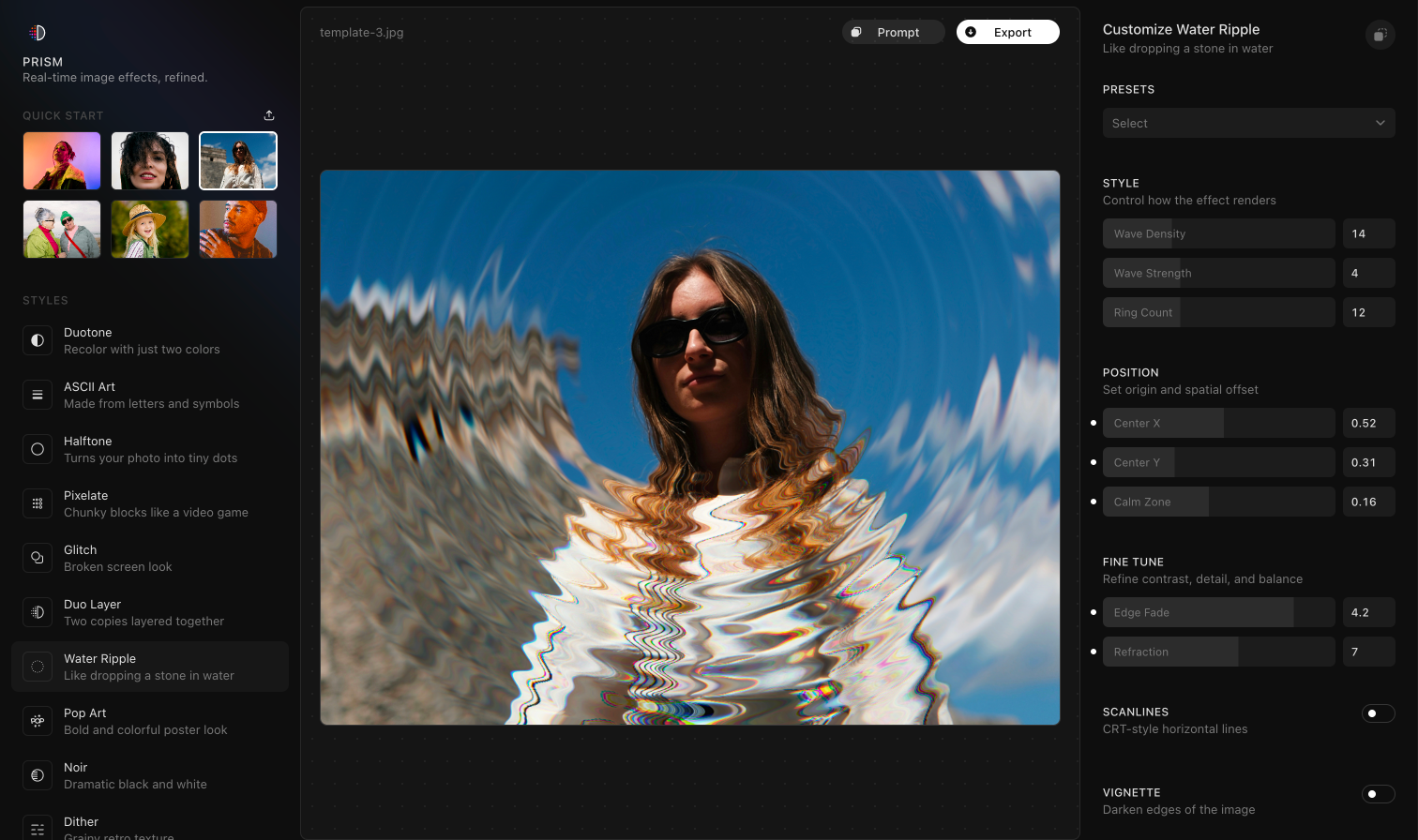This screenshot has height=840, width=1418.
Task: Open the smiling child photo in Quick Start
Action: pos(149,229)
